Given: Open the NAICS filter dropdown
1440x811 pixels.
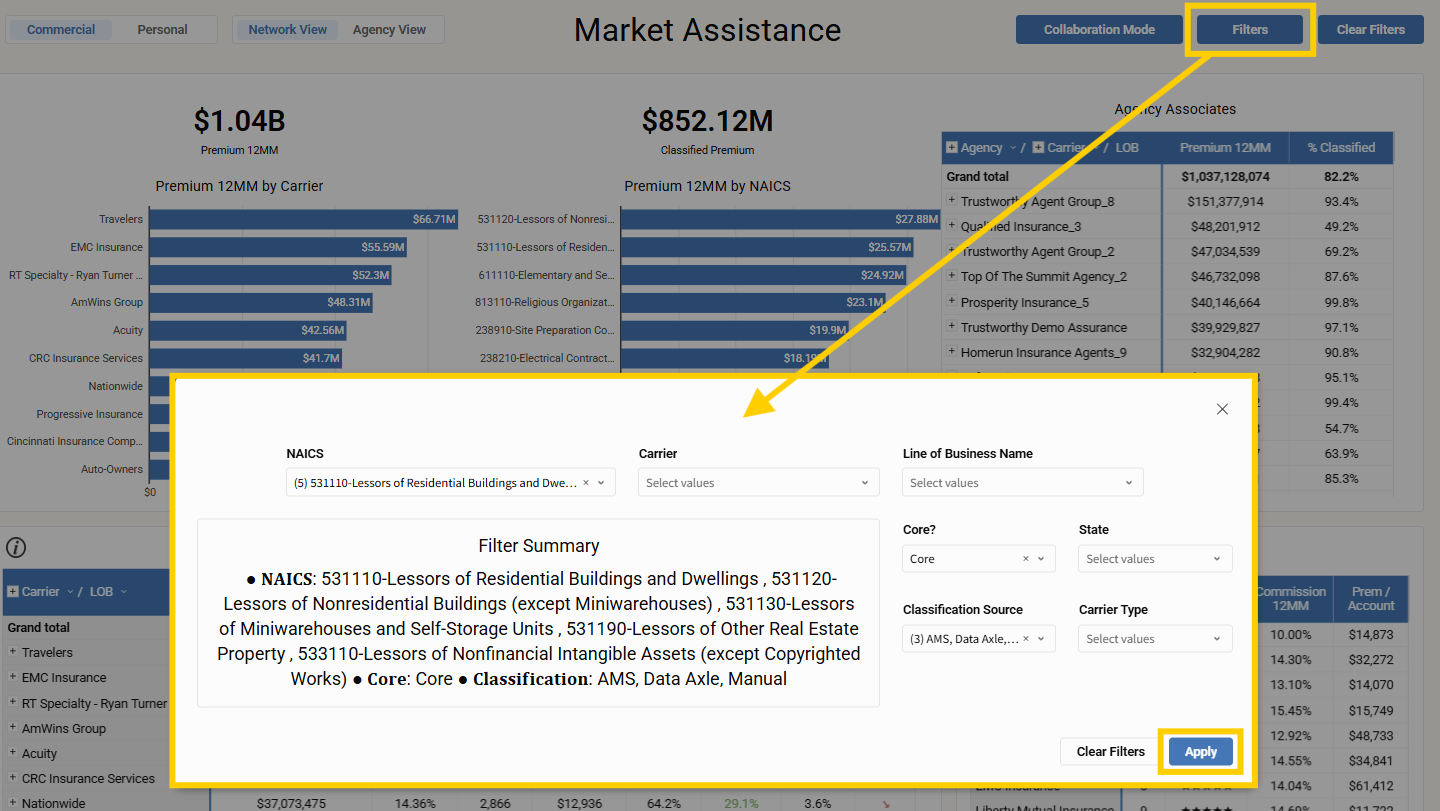Looking at the screenshot, I should [x=601, y=482].
